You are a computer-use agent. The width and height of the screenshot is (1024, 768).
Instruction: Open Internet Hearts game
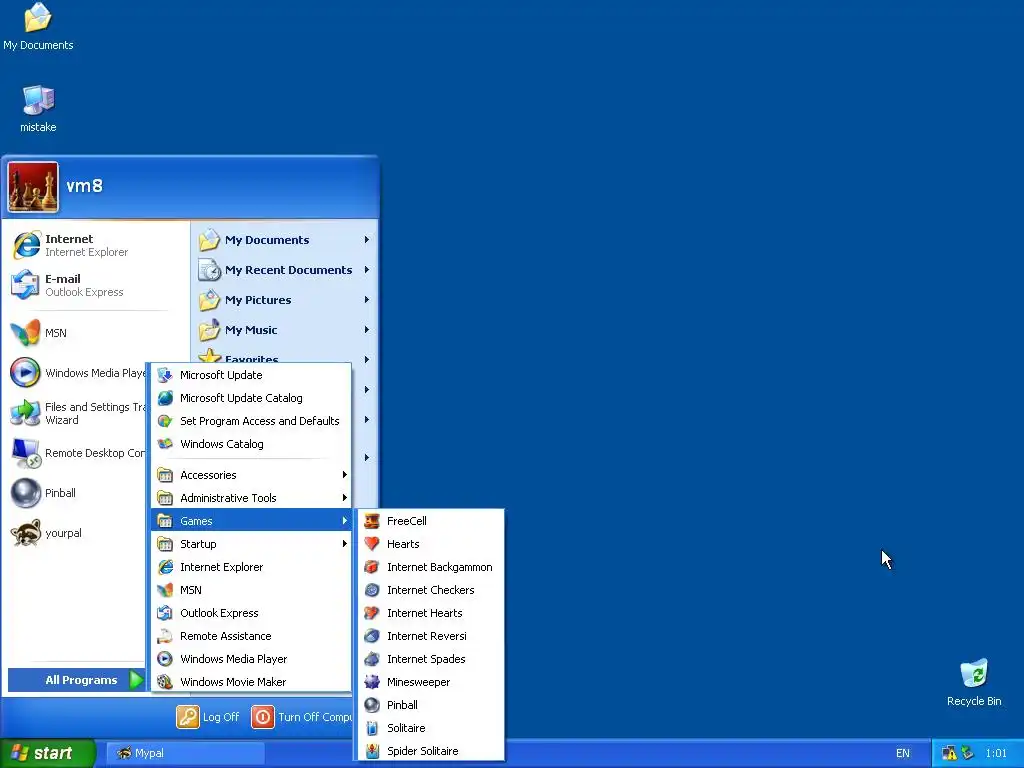(430, 613)
